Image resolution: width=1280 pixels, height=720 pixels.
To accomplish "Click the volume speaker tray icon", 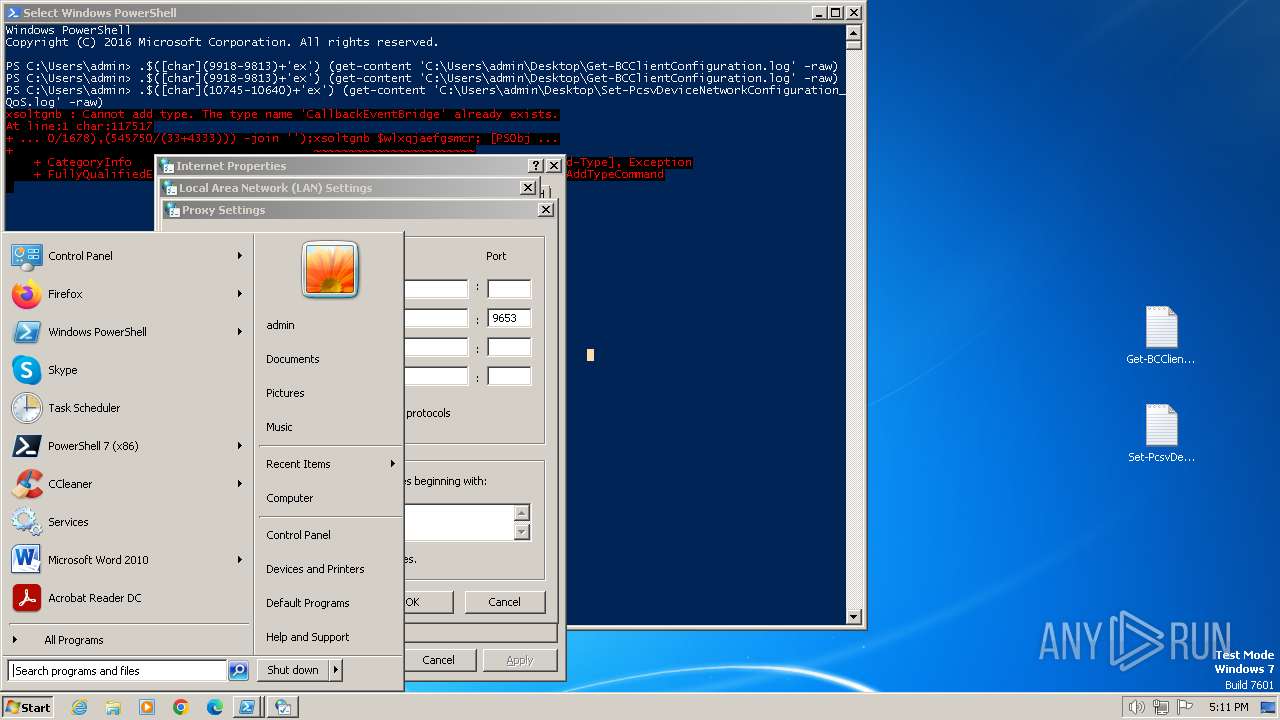I will coord(1136,707).
